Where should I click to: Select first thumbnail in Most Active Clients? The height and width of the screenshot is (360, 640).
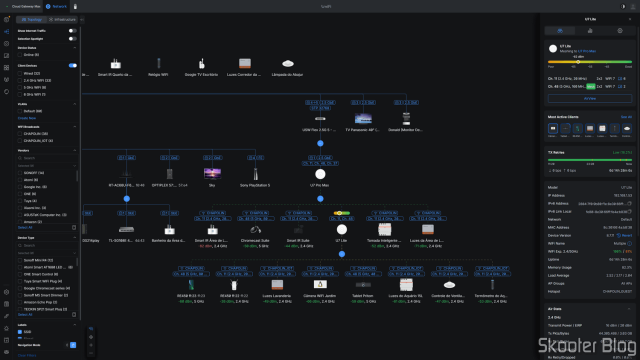tap(553, 129)
